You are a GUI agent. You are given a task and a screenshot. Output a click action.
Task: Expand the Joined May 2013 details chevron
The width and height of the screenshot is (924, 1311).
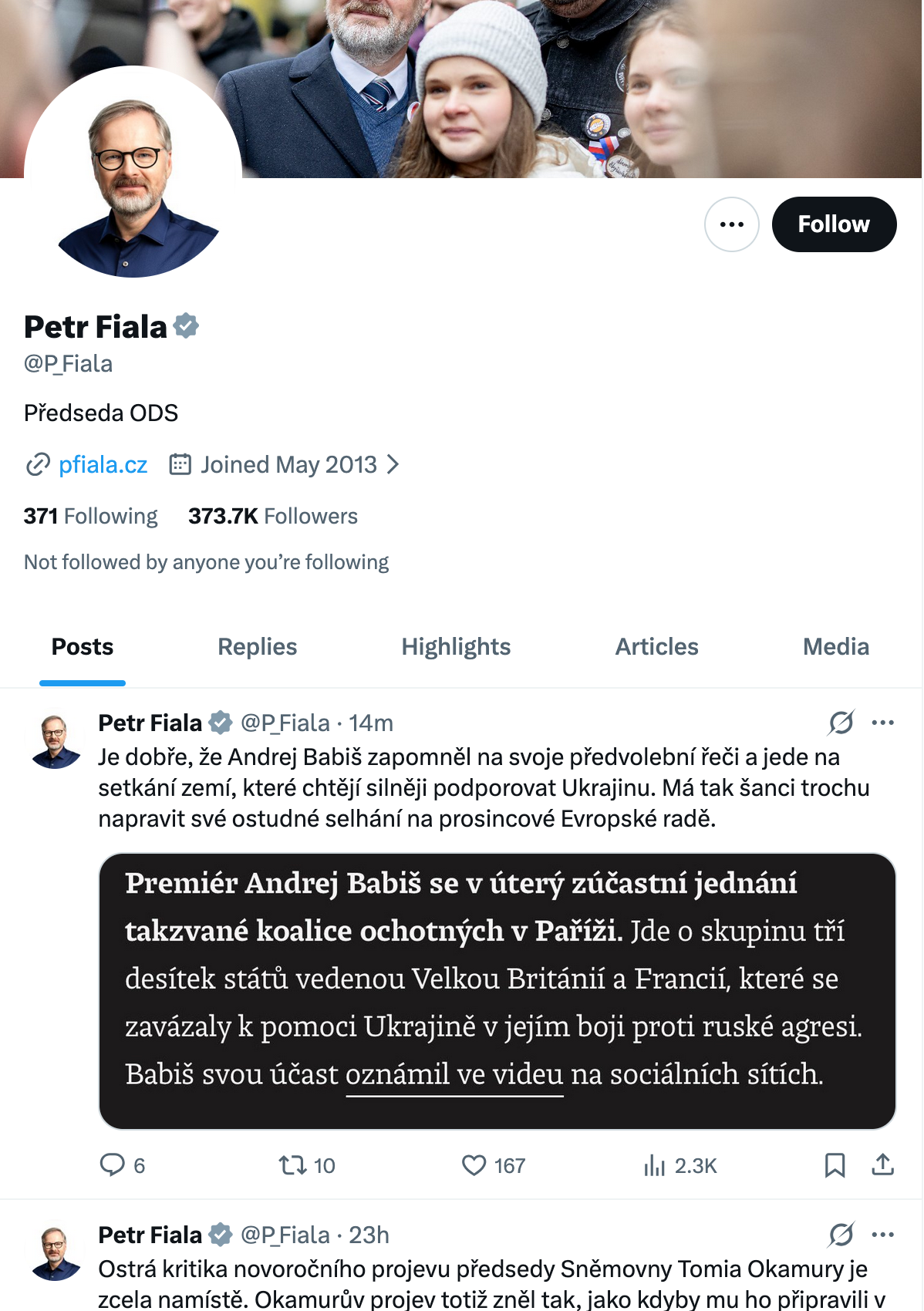[393, 464]
